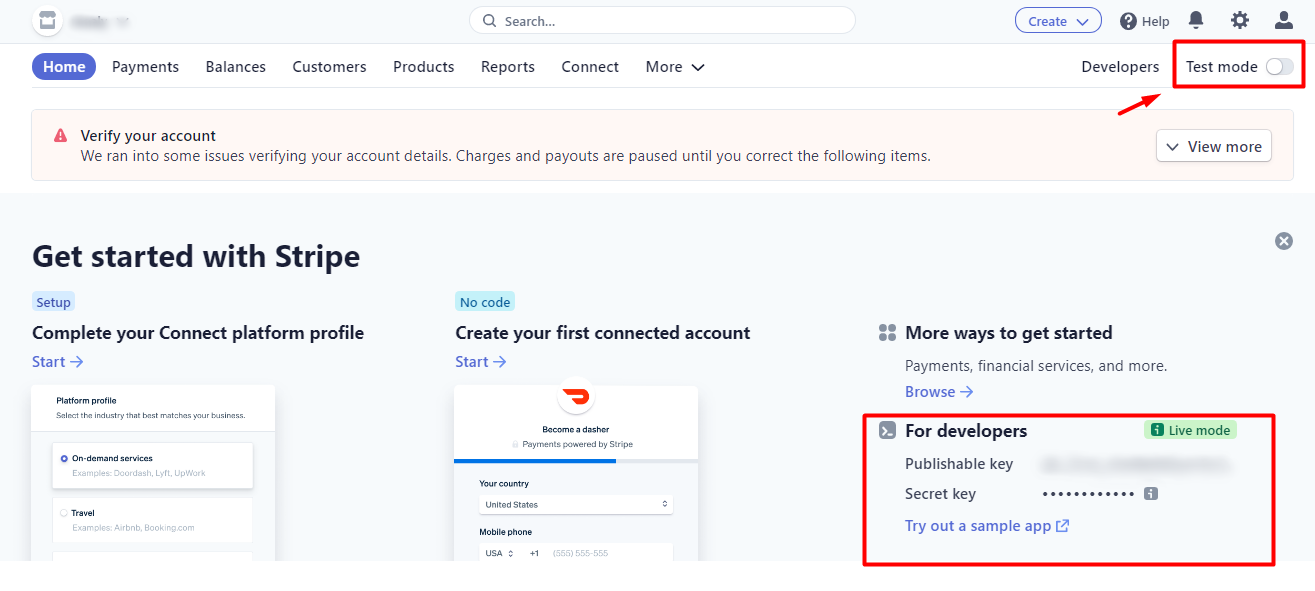Select the On-demand services radio option

(x=65, y=458)
